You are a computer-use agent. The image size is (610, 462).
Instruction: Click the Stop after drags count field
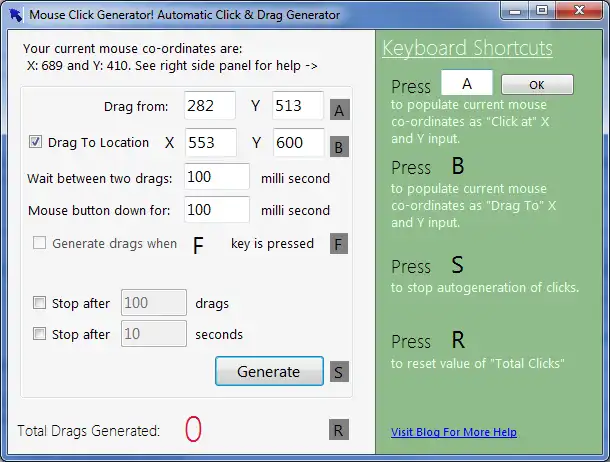point(154,303)
